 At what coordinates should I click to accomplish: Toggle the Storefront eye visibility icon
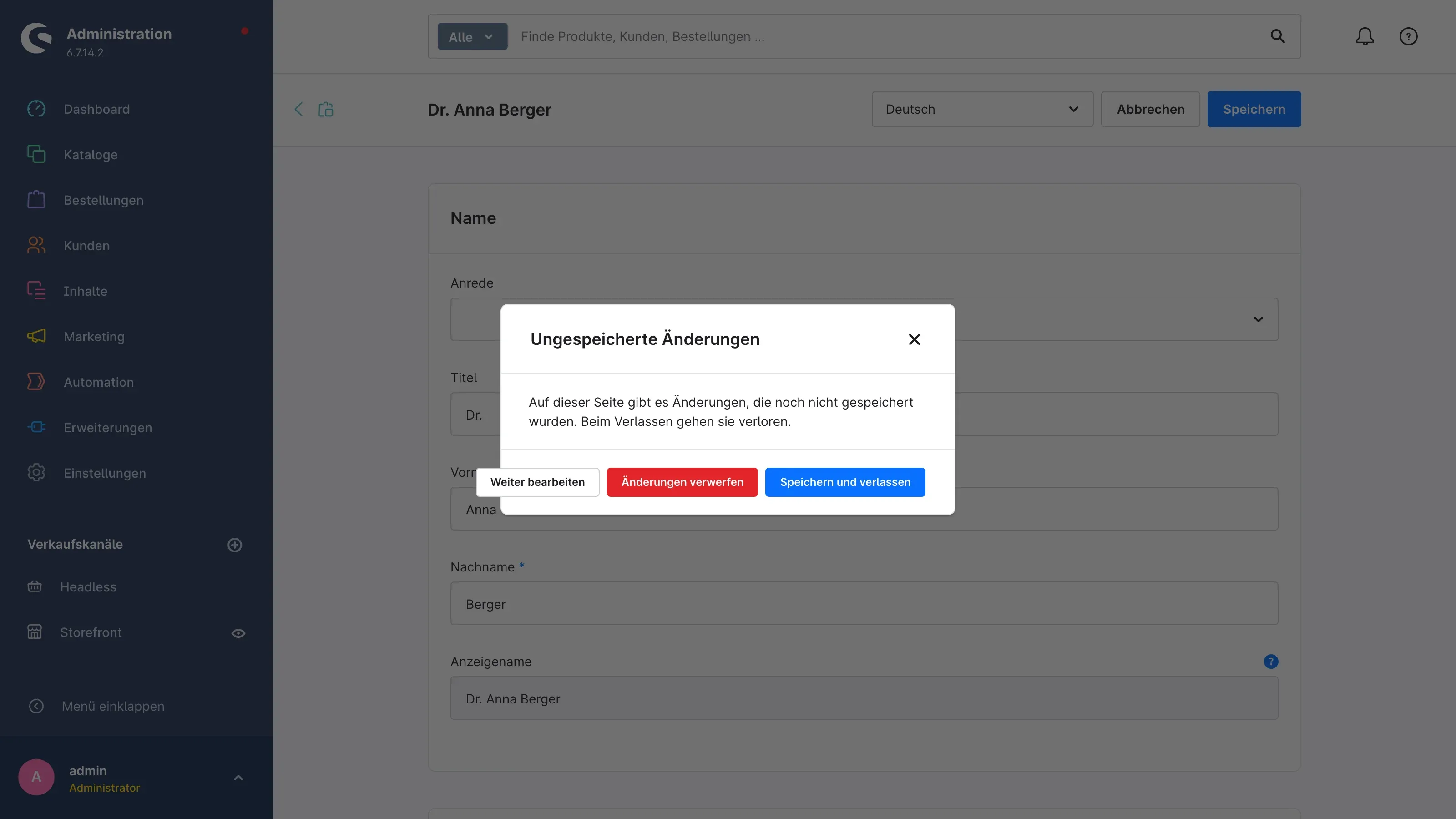(x=238, y=633)
